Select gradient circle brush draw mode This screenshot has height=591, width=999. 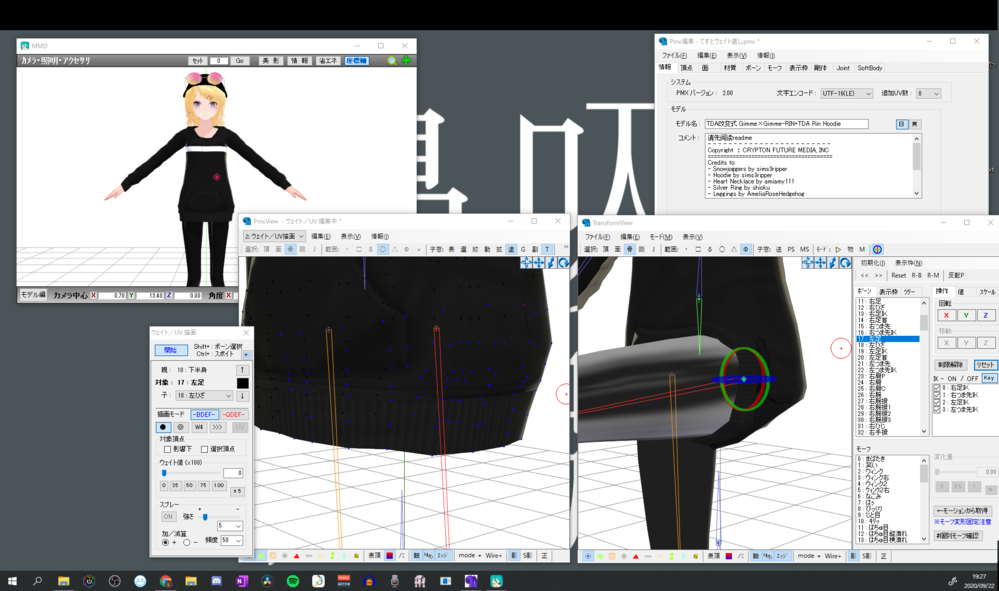tap(180, 427)
